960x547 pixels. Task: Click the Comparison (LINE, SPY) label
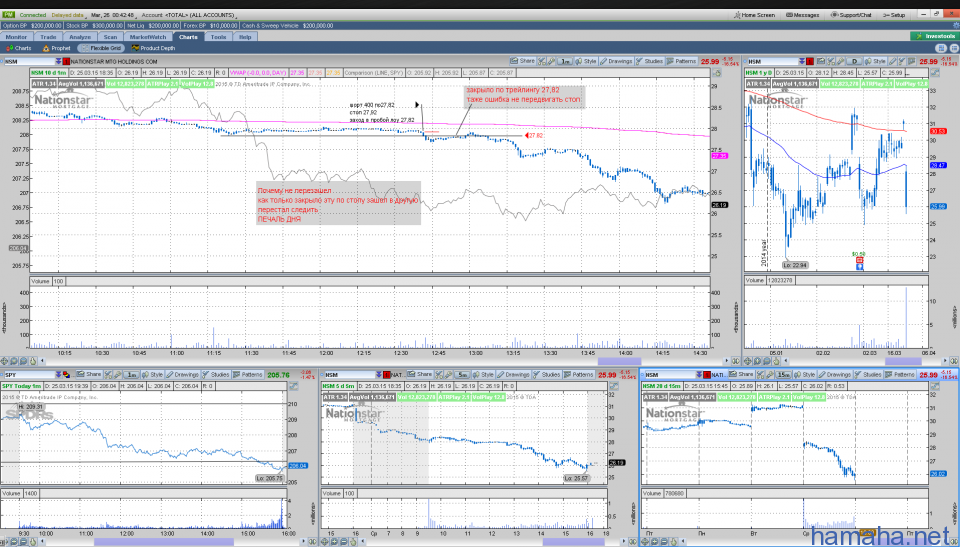[373, 73]
